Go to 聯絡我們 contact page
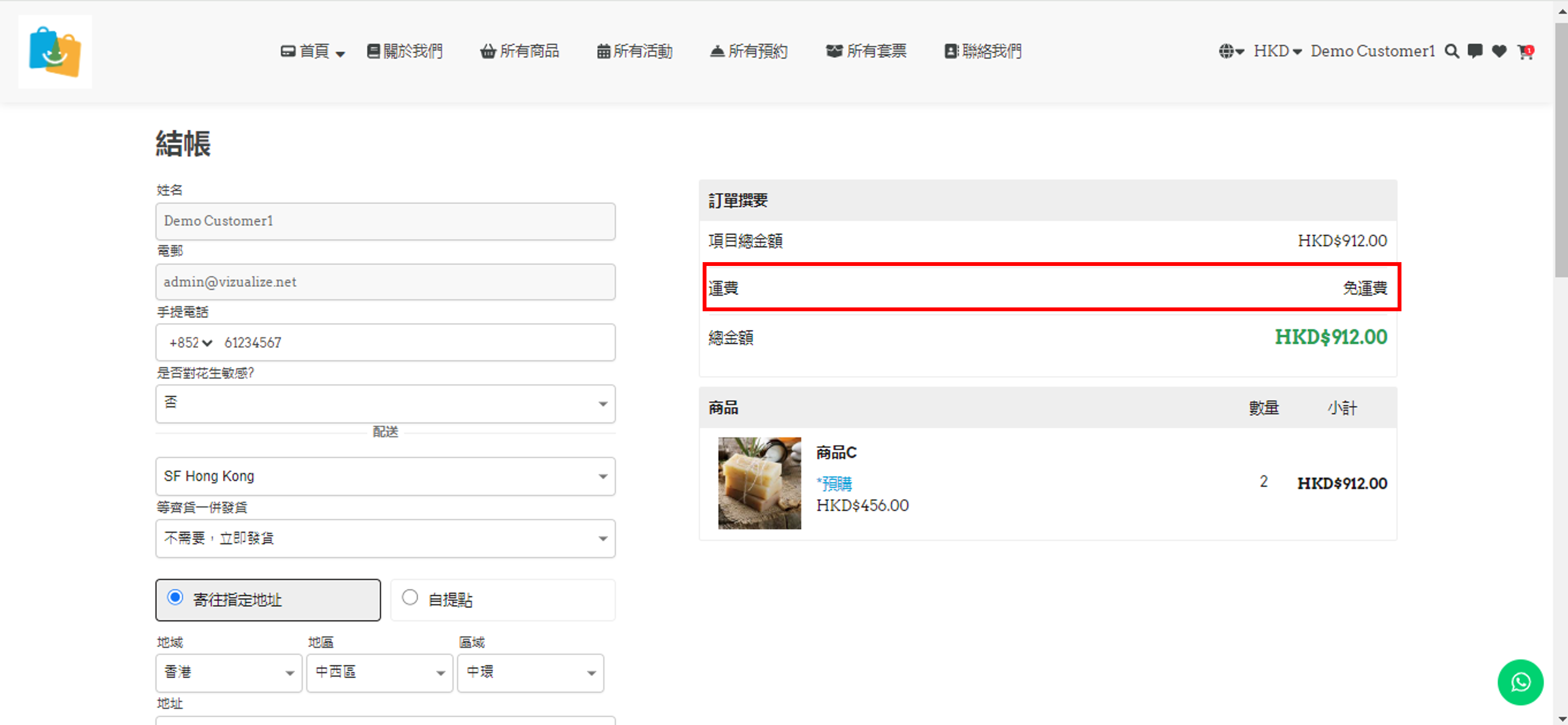Screen dimensions: 1568x725 [x=983, y=52]
